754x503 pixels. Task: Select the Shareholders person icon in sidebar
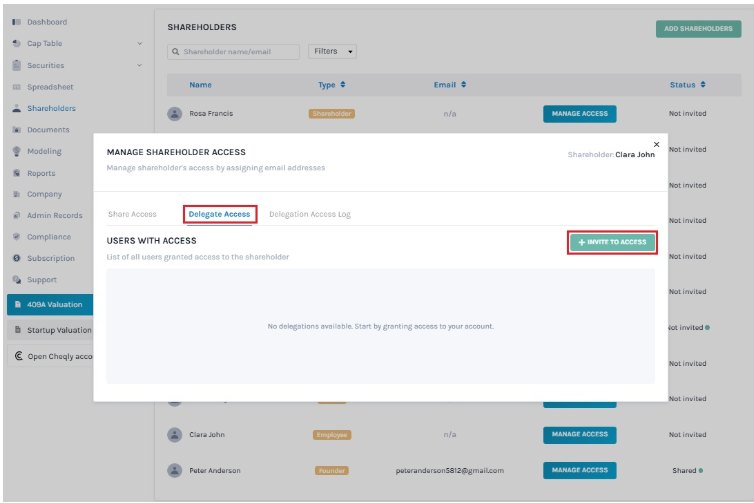17,108
